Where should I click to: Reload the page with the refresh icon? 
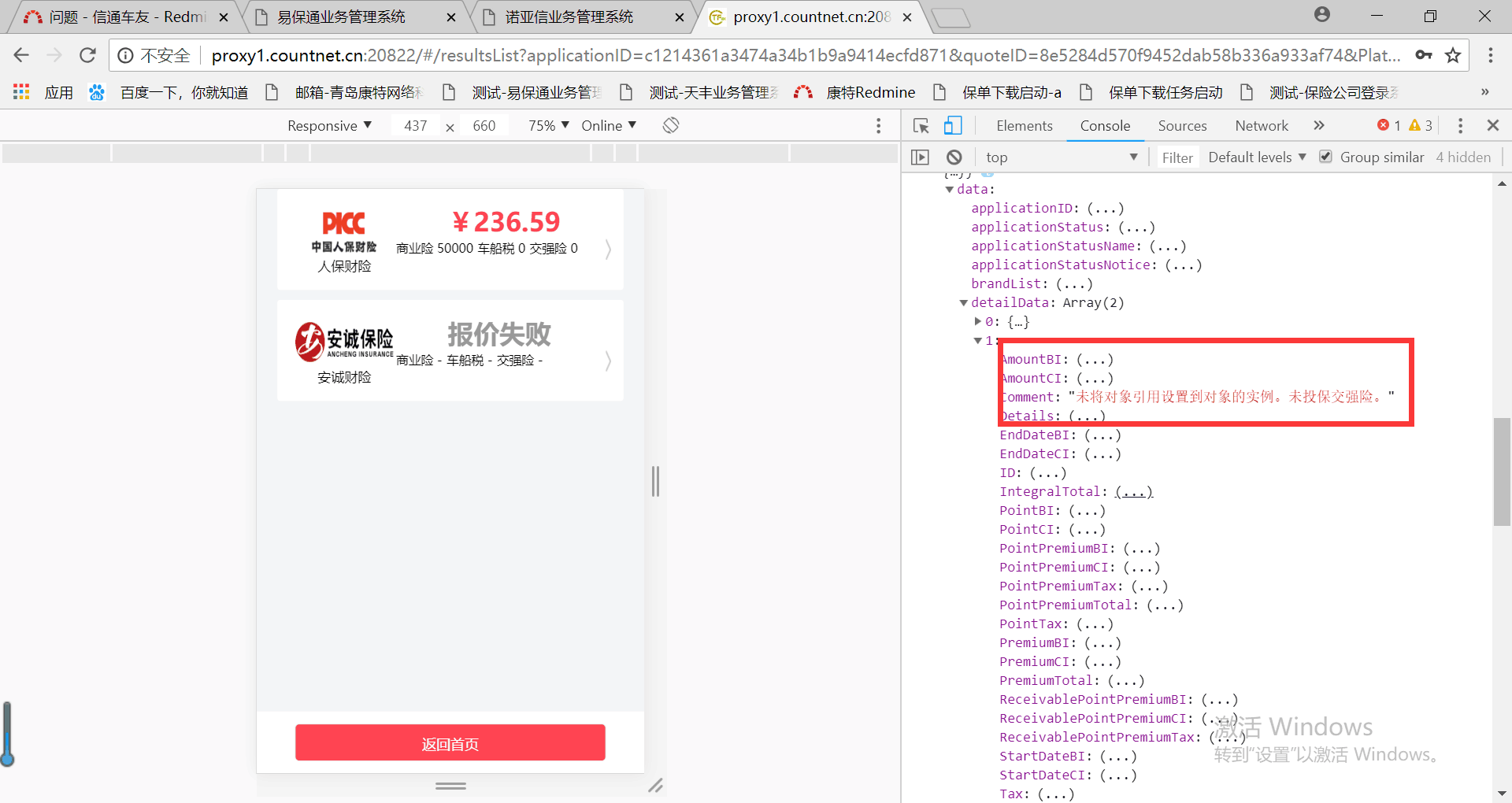[87, 55]
